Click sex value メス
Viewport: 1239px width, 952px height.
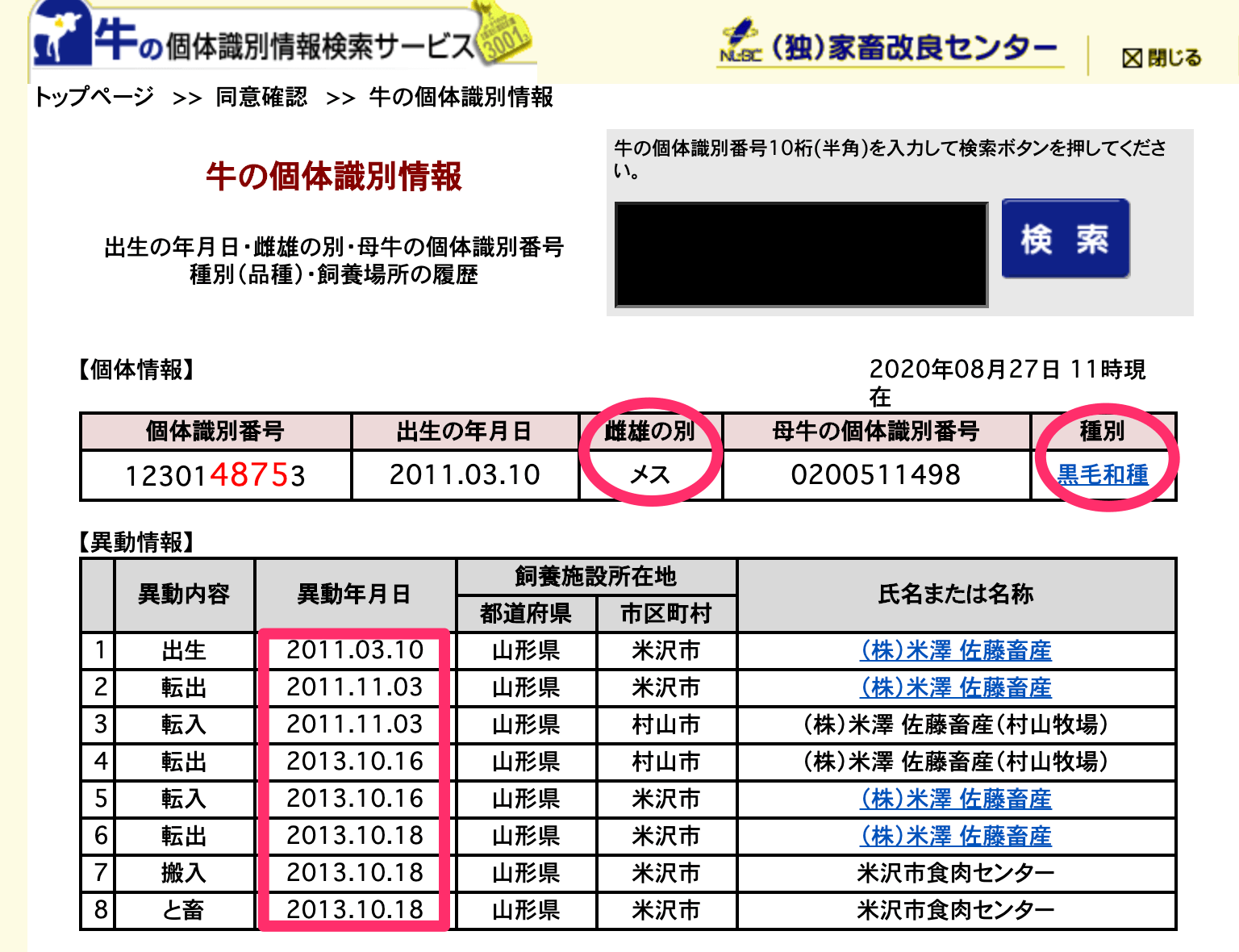[650, 474]
